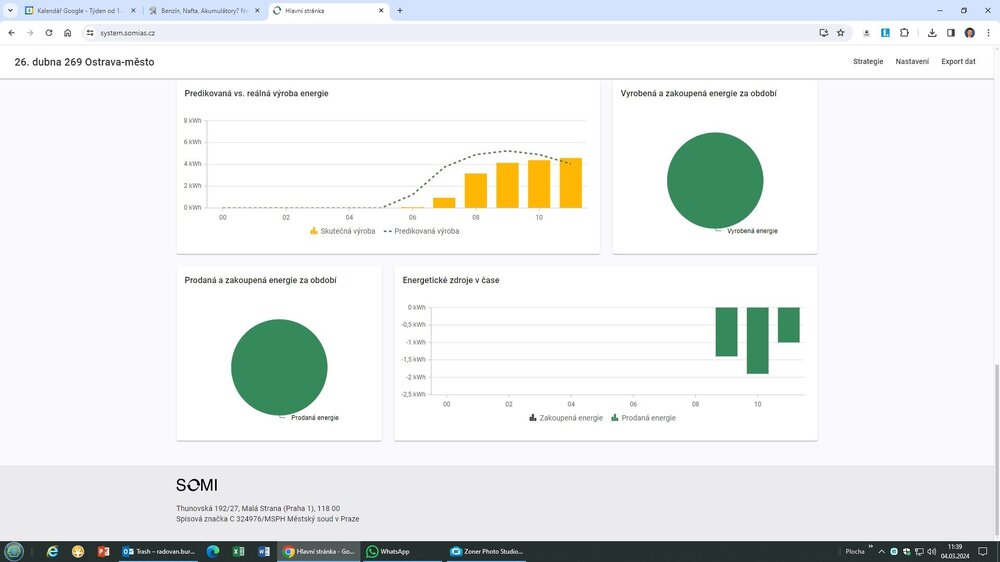1000x562 pixels.
Task: Open Excel from the taskbar
Action: point(239,551)
